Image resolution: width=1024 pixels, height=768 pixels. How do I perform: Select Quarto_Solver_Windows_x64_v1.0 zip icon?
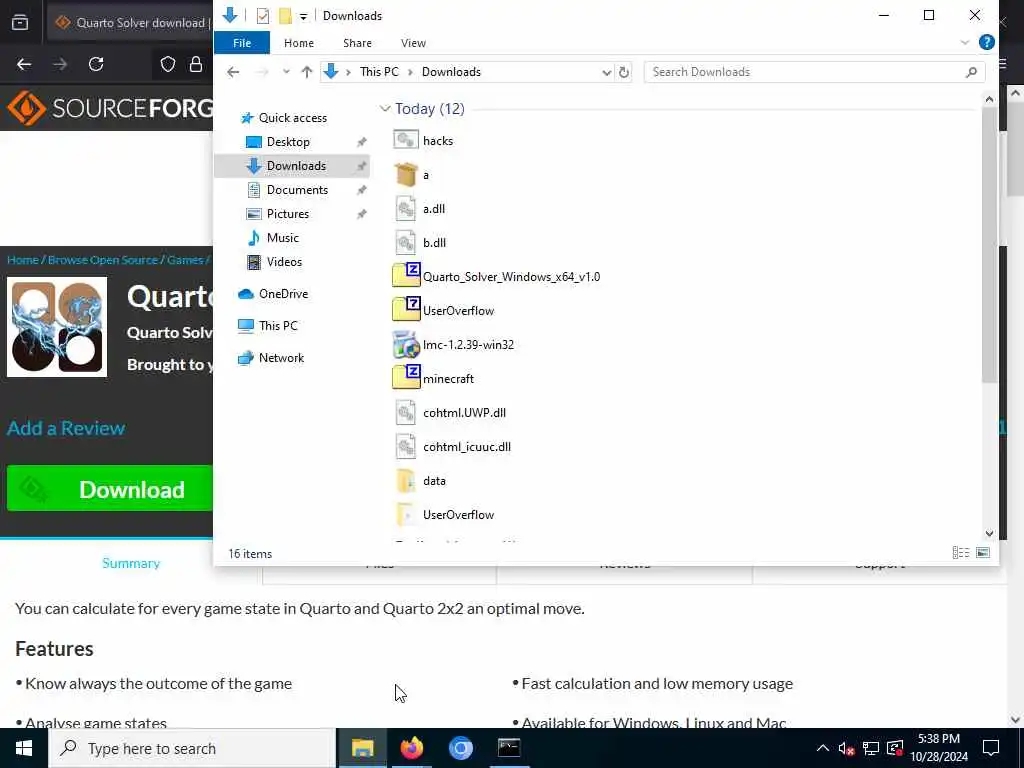(x=406, y=276)
